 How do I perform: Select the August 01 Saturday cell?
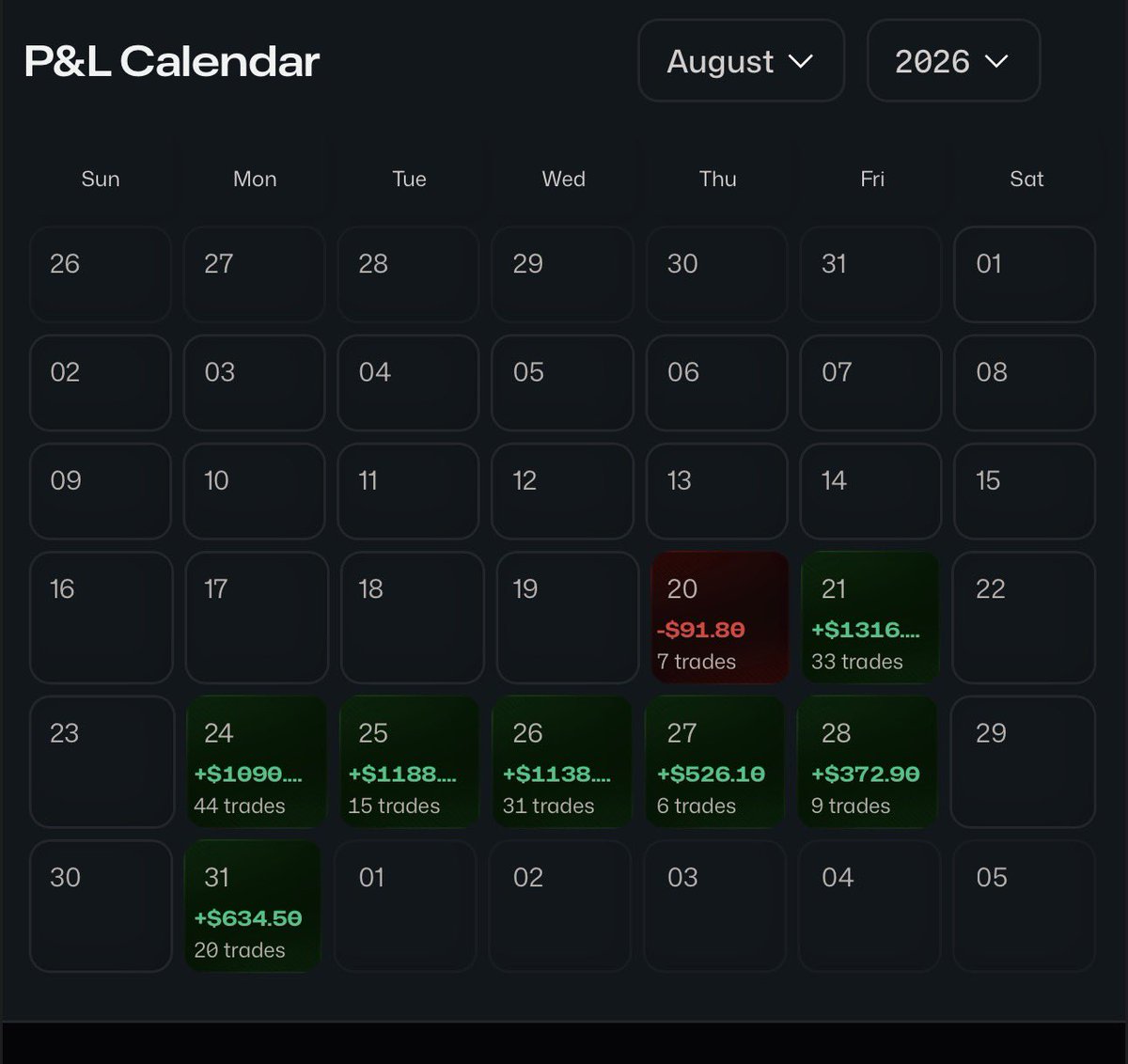tap(1025, 274)
